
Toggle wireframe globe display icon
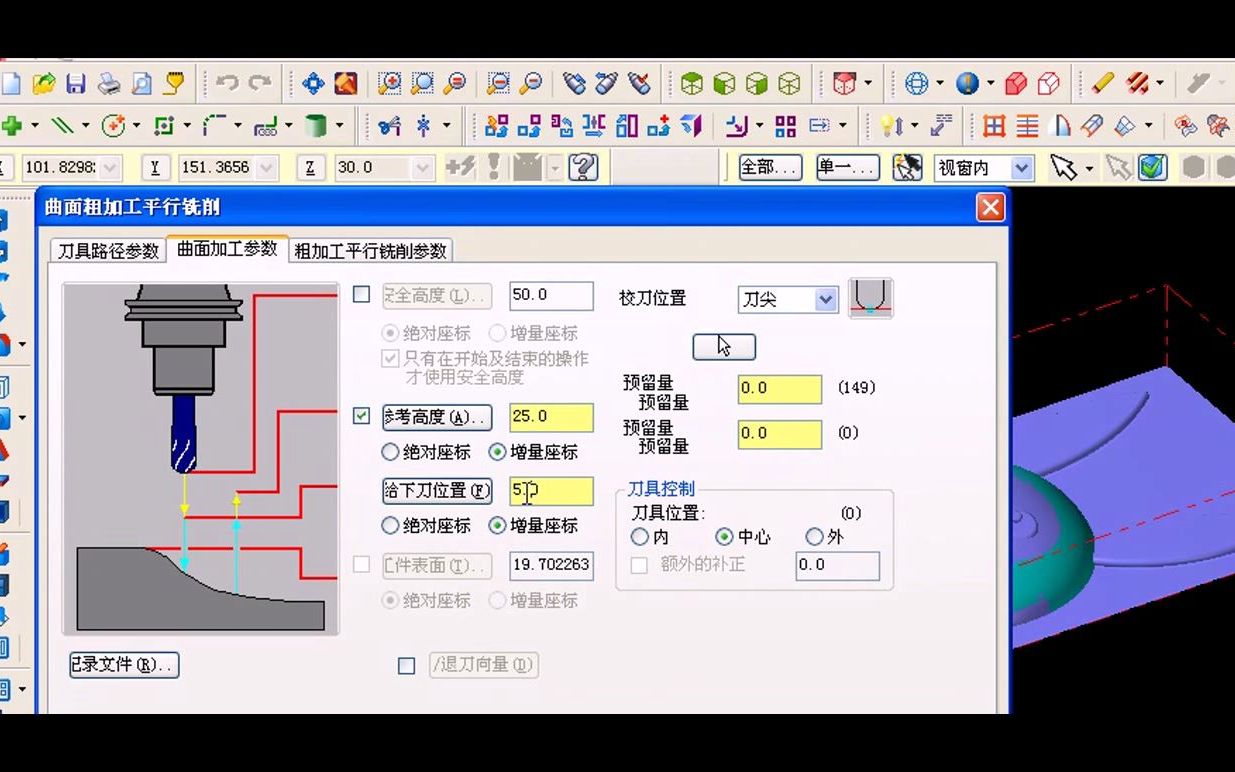point(917,84)
